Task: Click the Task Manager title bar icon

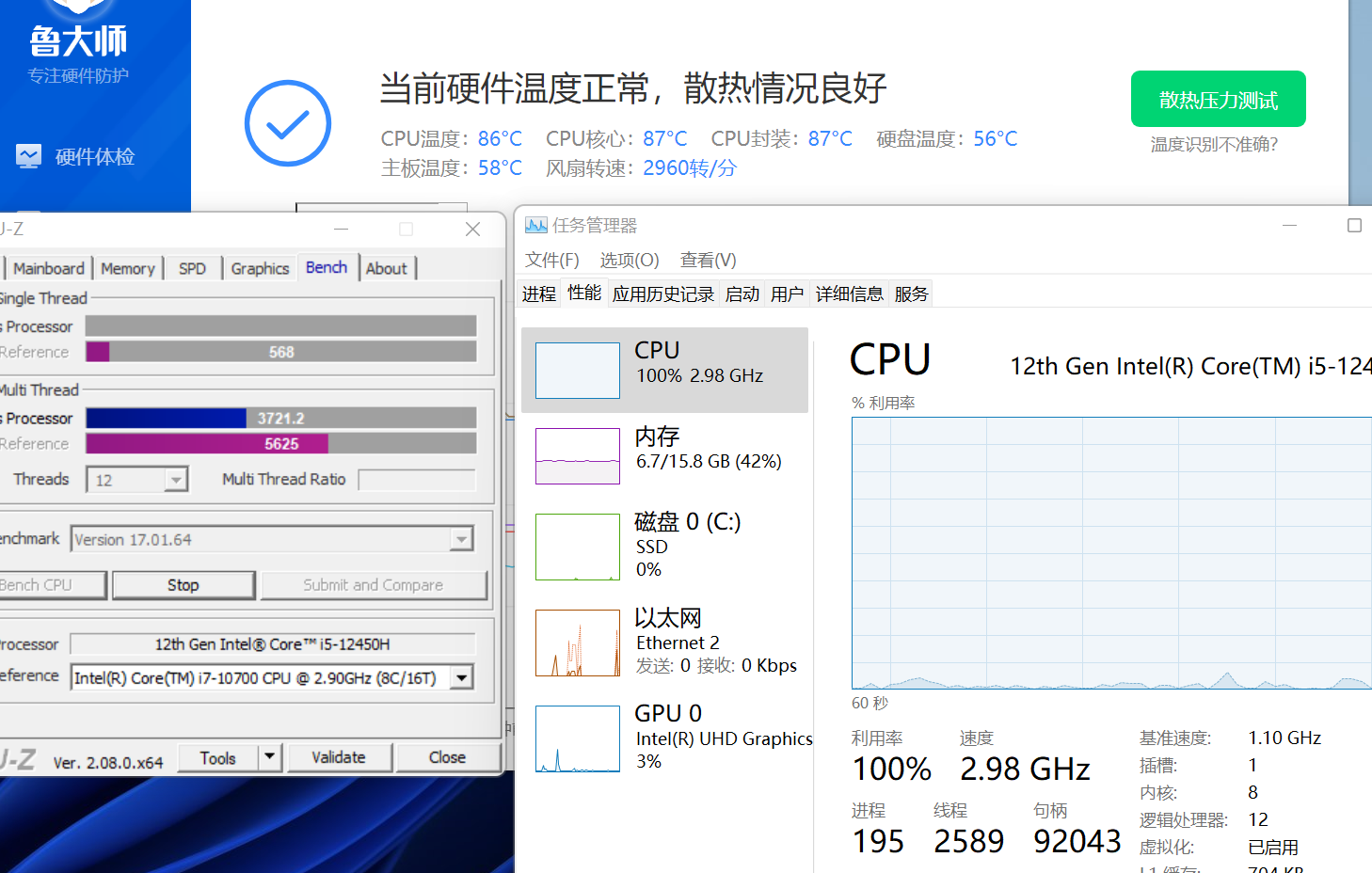Action: pos(535,226)
